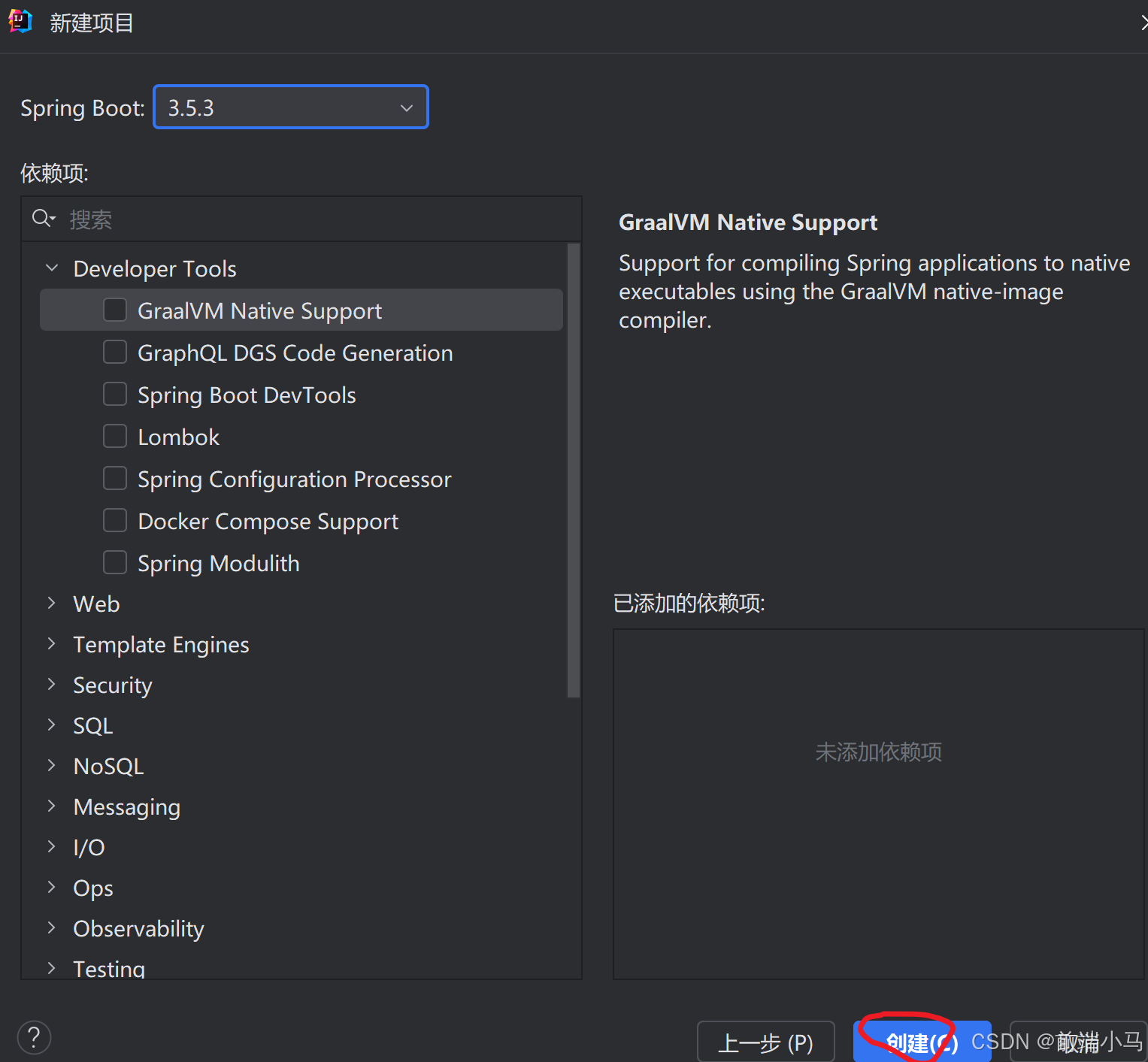Close the 新建项目 dialog
The image size is (1148, 1062).
(1143, 23)
